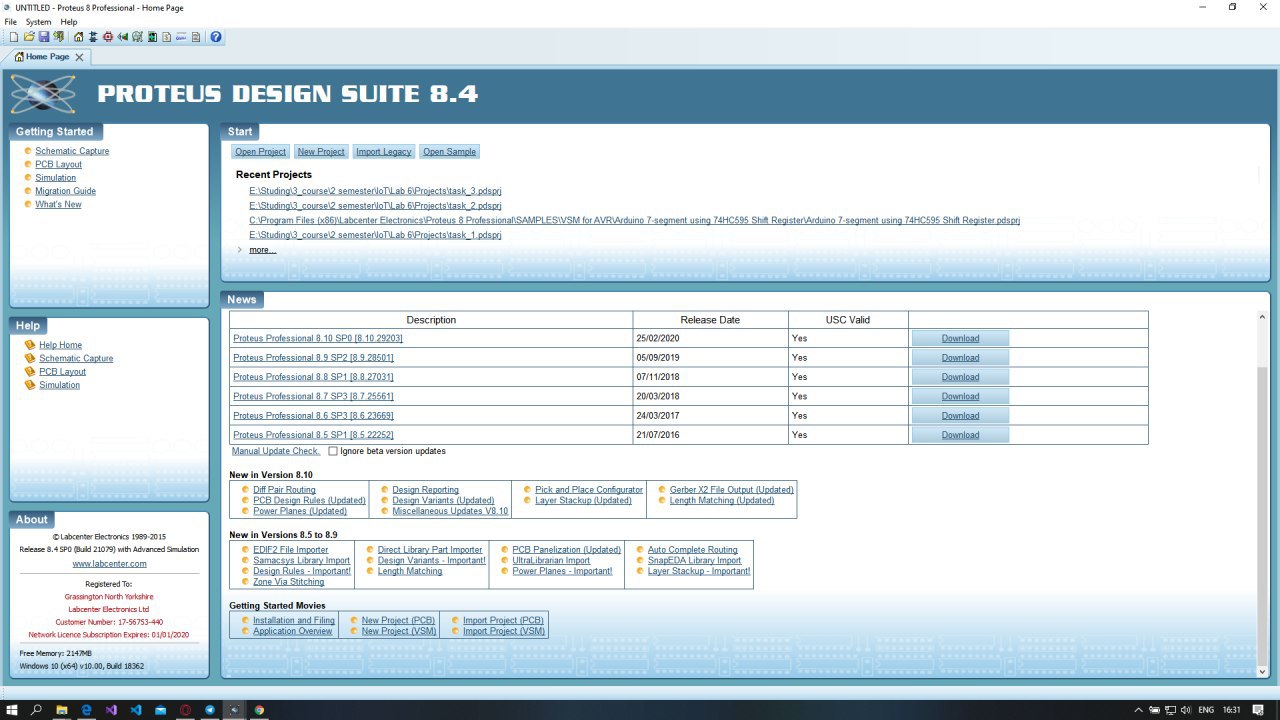Open the System menu

click(38, 21)
